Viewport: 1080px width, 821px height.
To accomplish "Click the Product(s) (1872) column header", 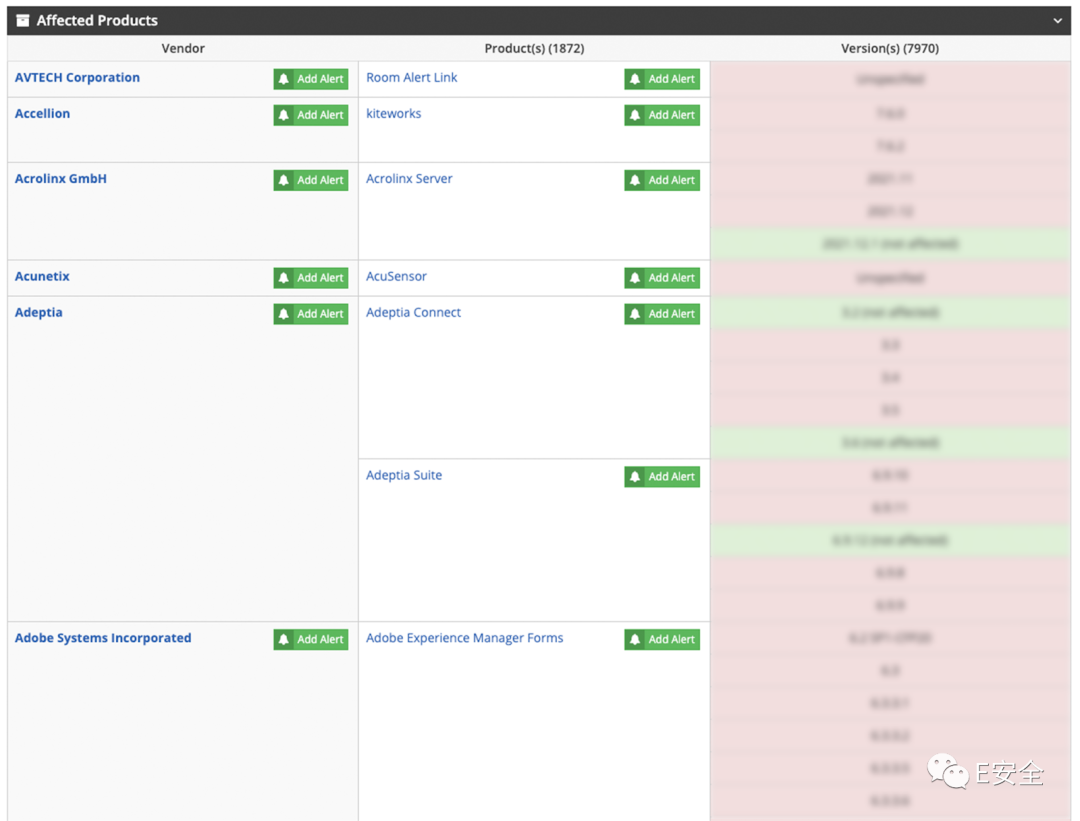I will tap(534, 48).
